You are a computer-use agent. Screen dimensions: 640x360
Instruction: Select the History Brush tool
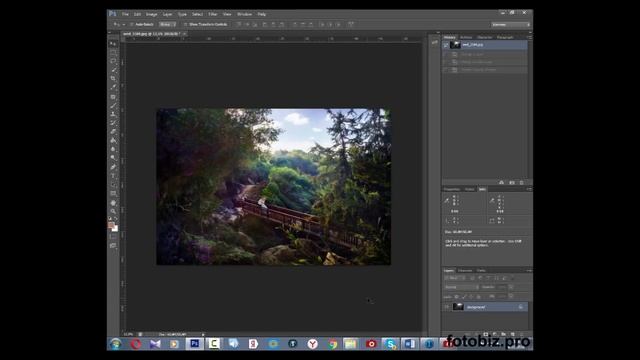click(x=113, y=123)
